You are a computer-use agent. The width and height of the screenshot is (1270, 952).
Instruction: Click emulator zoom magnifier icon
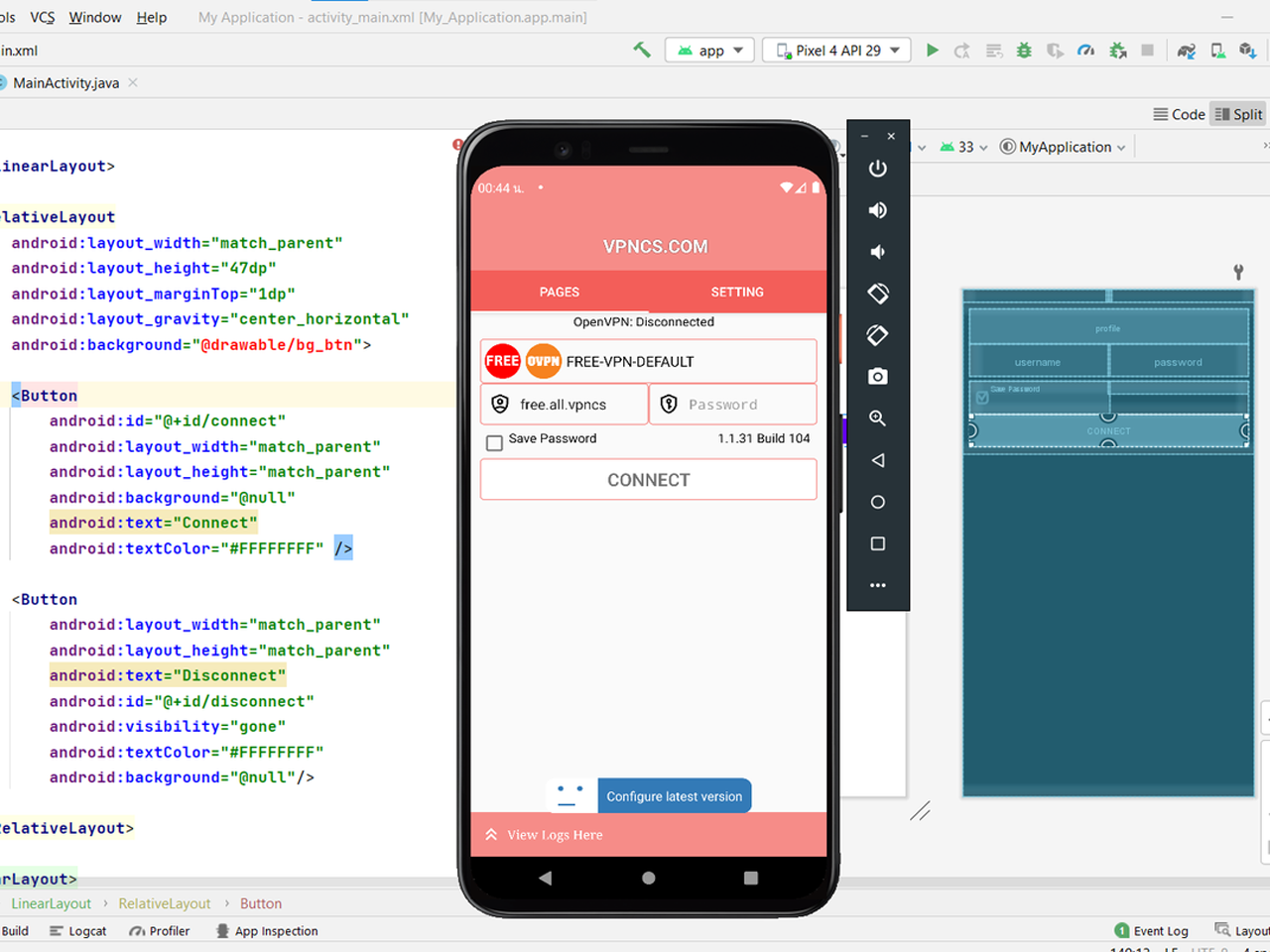tap(877, 418)
